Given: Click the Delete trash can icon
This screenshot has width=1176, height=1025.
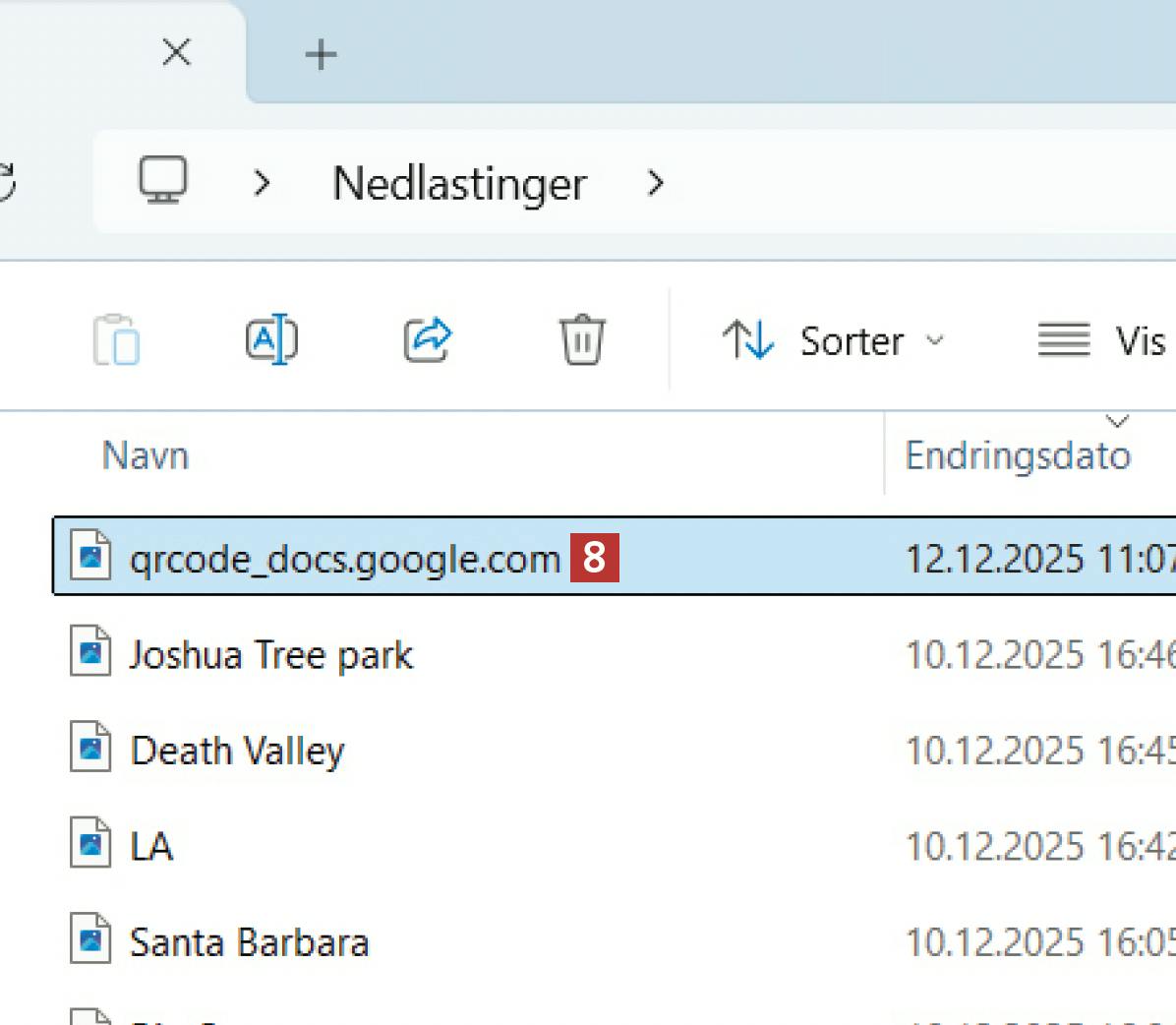Looking at the screenshot, I should (x=581, y=340).
